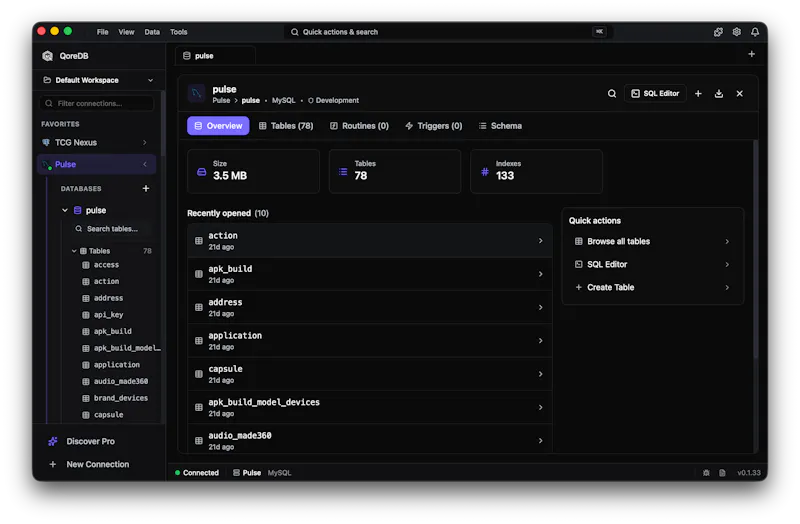
Task: Collapse the pulse database tree node
Action: [65, 210]
